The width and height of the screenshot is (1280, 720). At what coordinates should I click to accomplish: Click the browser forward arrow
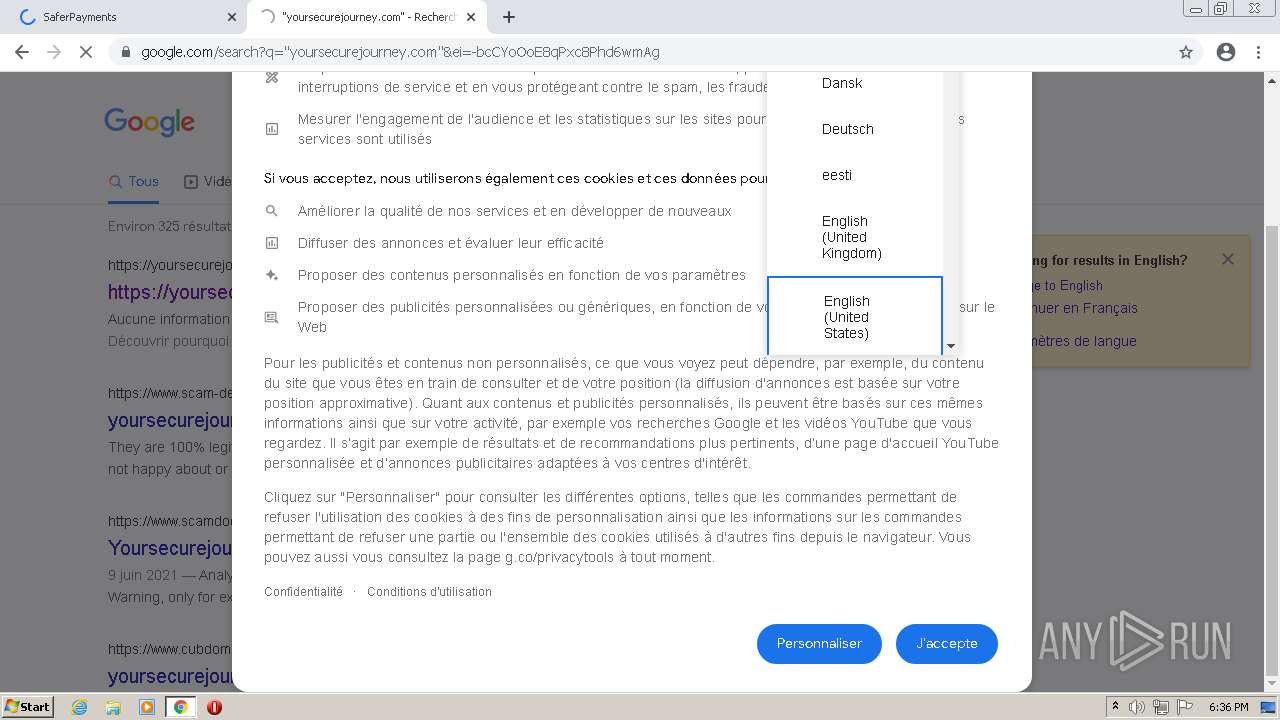tap(54, 52)
